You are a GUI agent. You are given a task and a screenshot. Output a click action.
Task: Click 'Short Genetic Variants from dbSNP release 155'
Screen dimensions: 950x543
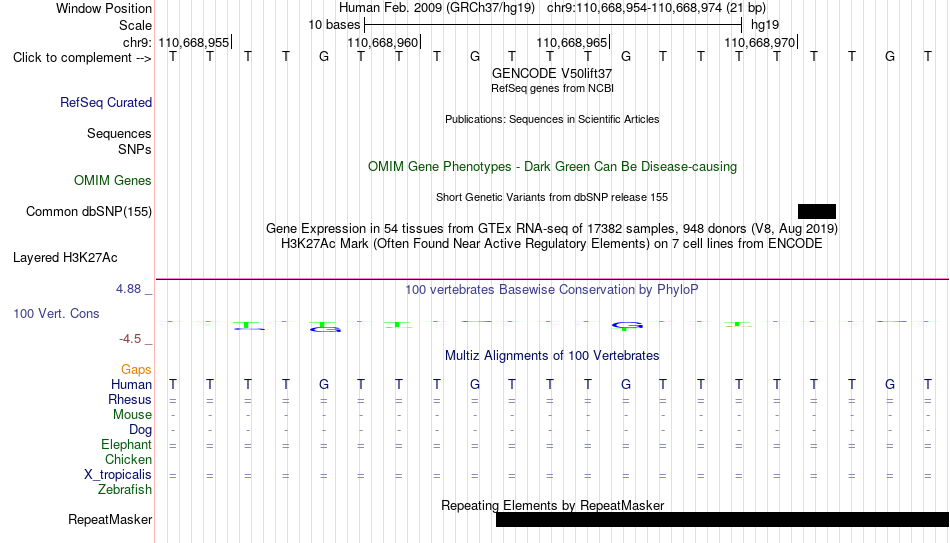click(x=552, y=198)
